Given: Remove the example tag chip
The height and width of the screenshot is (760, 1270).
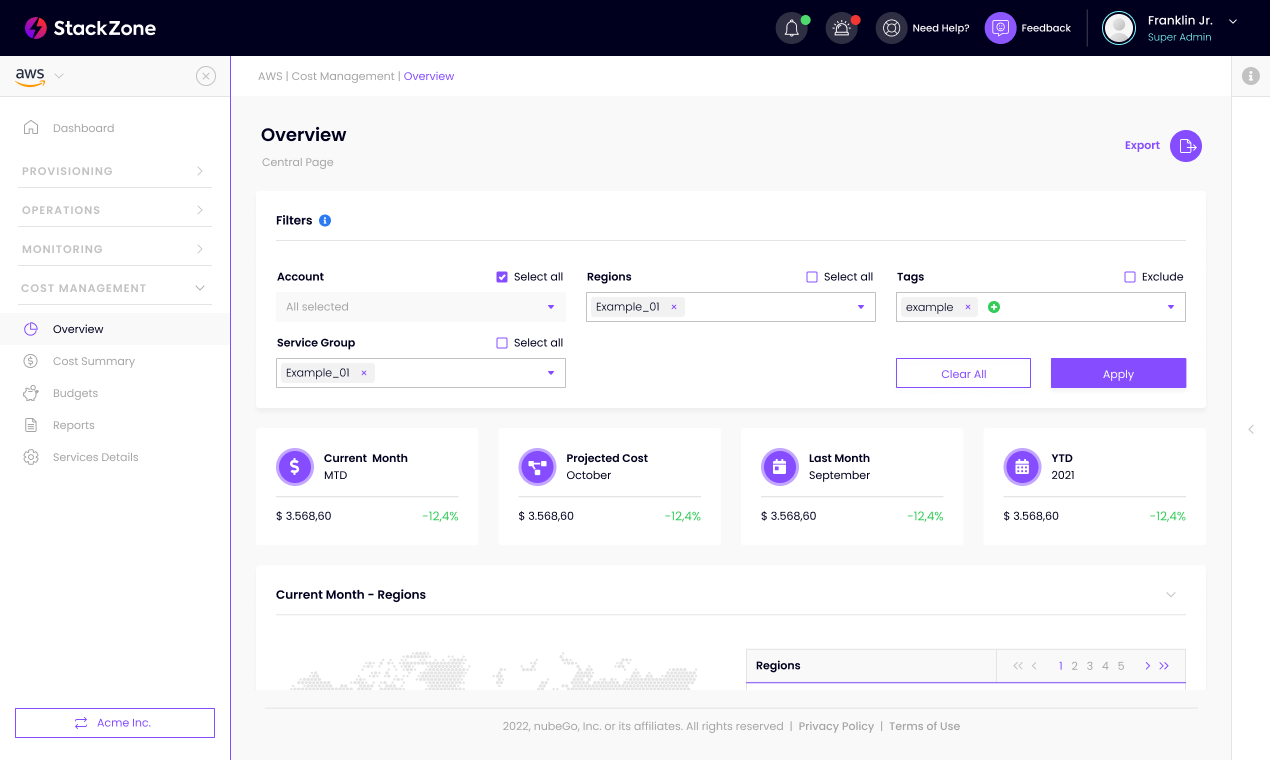Looking at the screenshot, I should pos(968,307).
